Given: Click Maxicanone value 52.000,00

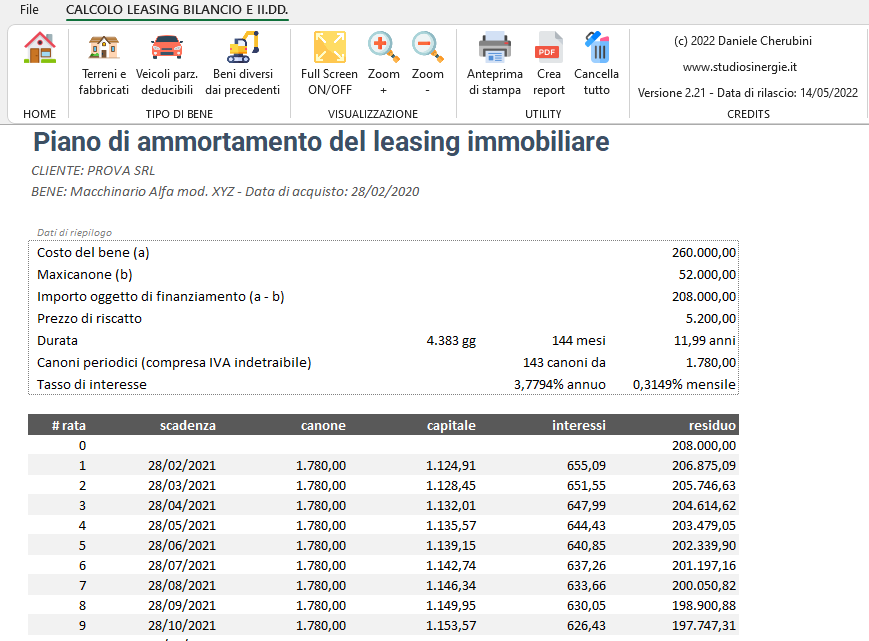Looking at the screenshot, I should coord(707,275).
